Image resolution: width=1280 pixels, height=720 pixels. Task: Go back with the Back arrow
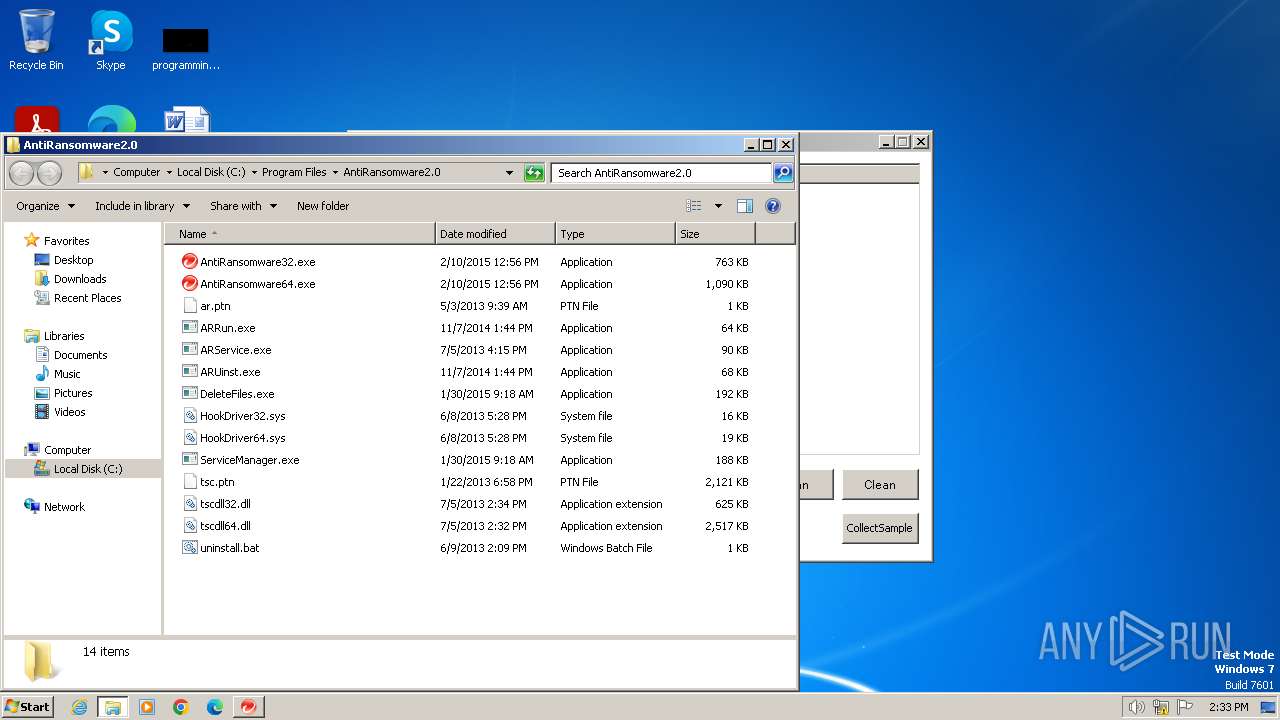click(x=22, y=173)
